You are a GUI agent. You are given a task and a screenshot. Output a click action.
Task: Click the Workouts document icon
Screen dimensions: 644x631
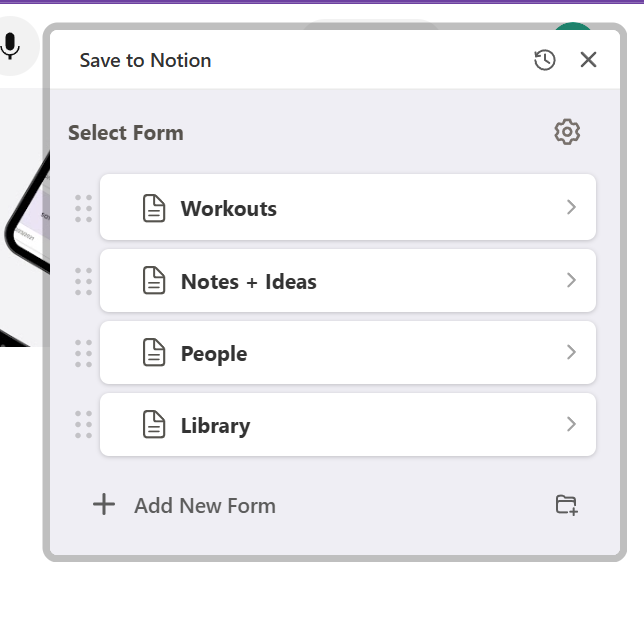(x=154, y=208)
